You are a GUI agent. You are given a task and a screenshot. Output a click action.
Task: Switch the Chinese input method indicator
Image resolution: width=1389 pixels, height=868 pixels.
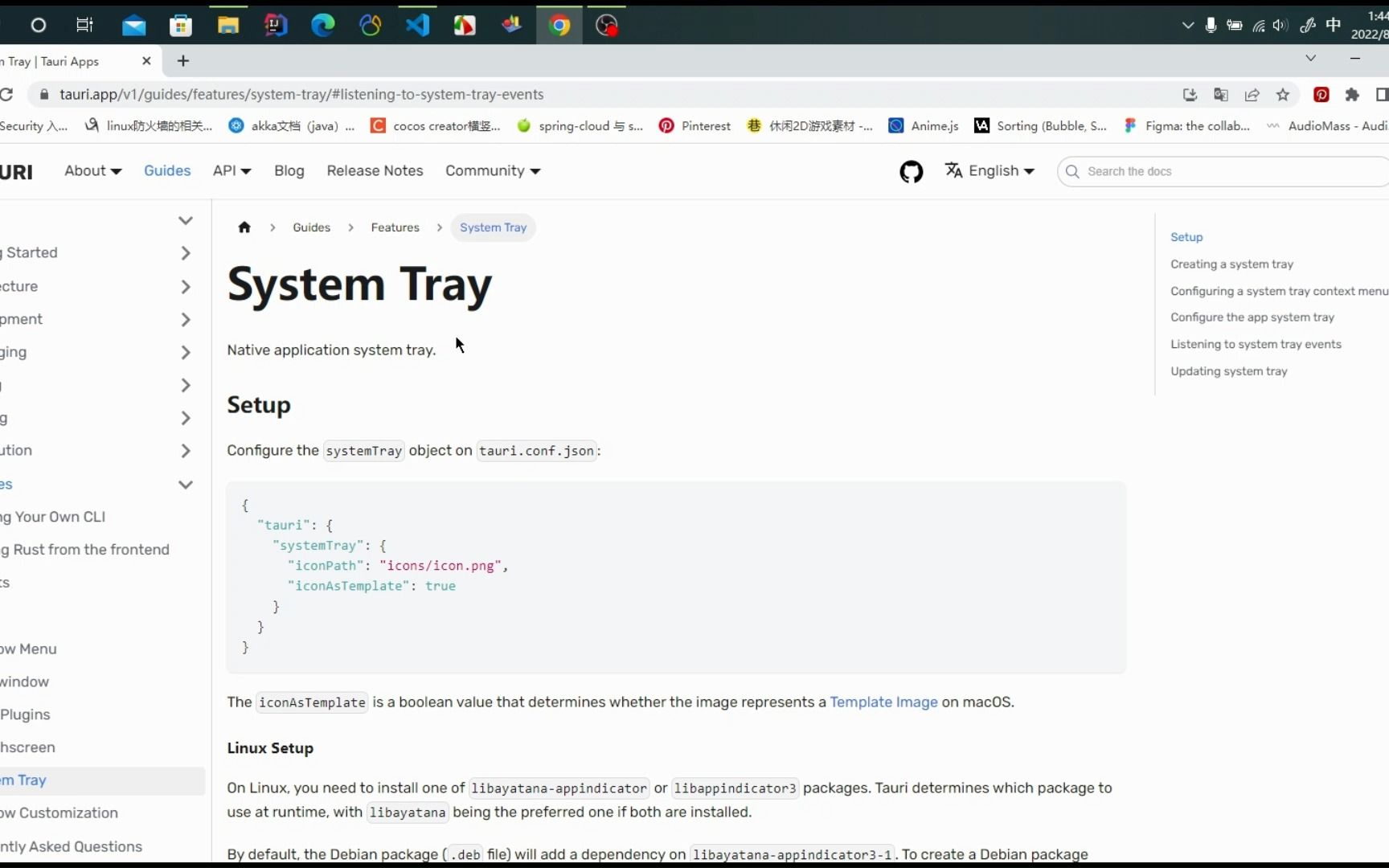click(1334, 25)
